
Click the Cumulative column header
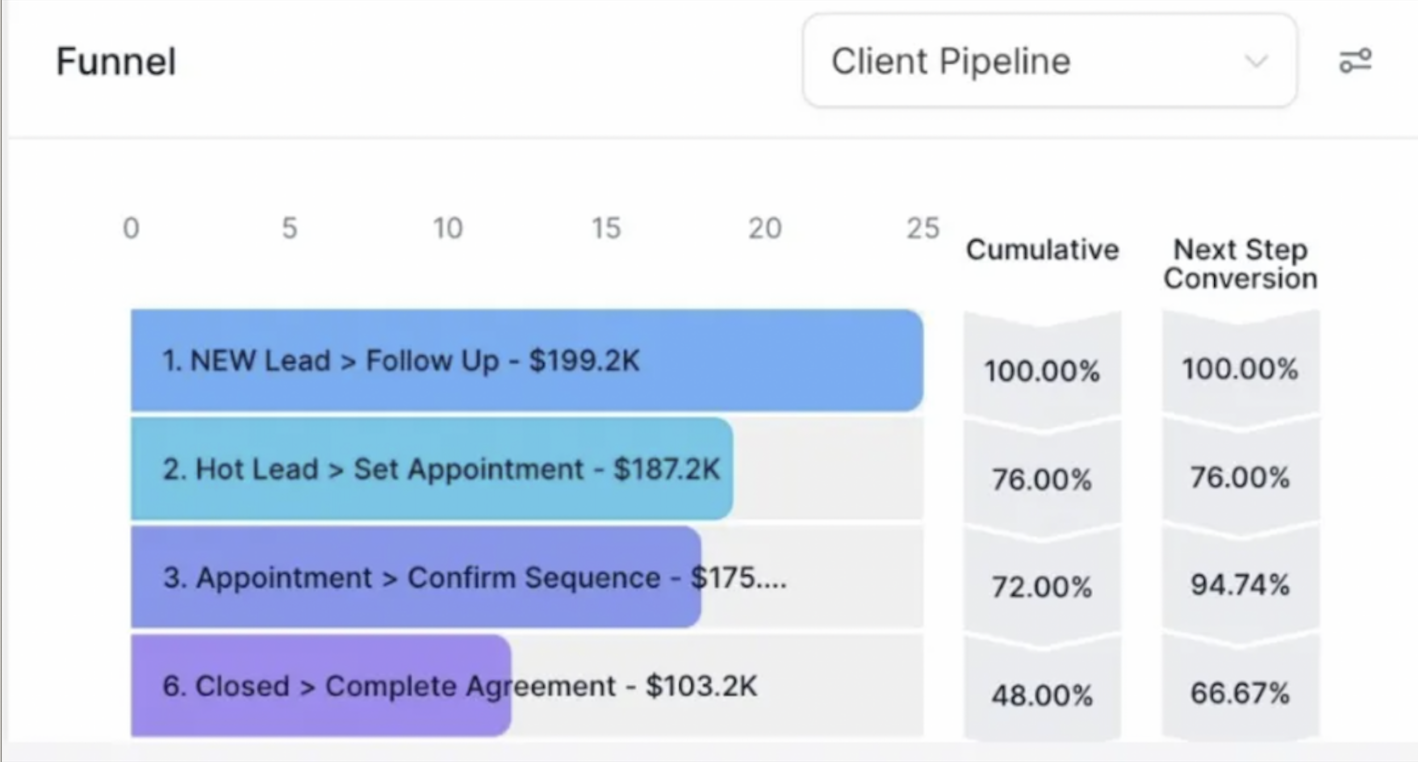pyautogui.click(x=1042, y=249)
